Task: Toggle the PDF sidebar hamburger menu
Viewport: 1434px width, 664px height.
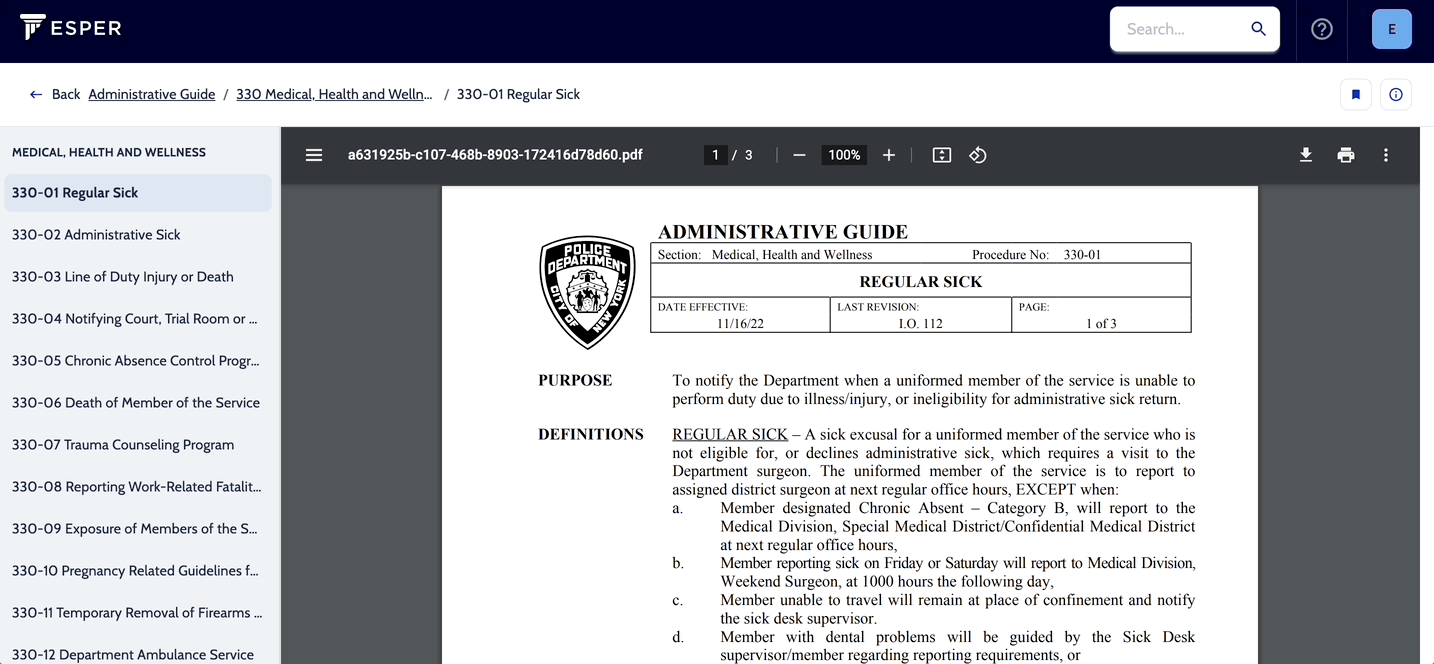Action: tap(314, 155)
